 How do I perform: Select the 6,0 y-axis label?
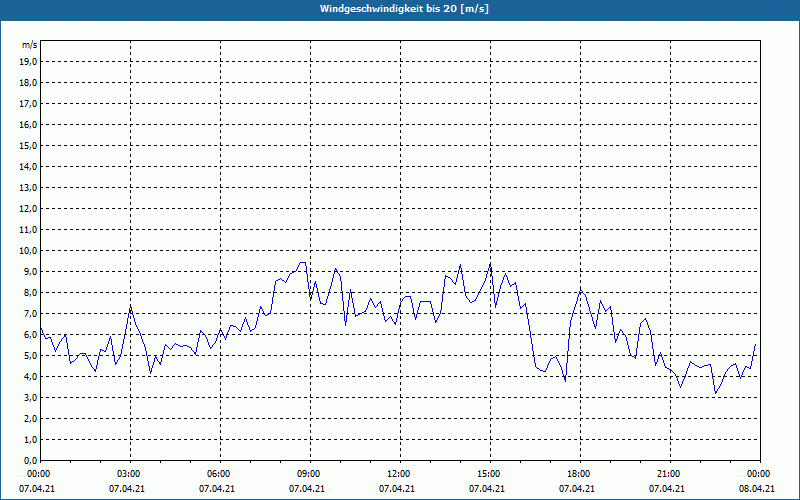coord(30,335)
